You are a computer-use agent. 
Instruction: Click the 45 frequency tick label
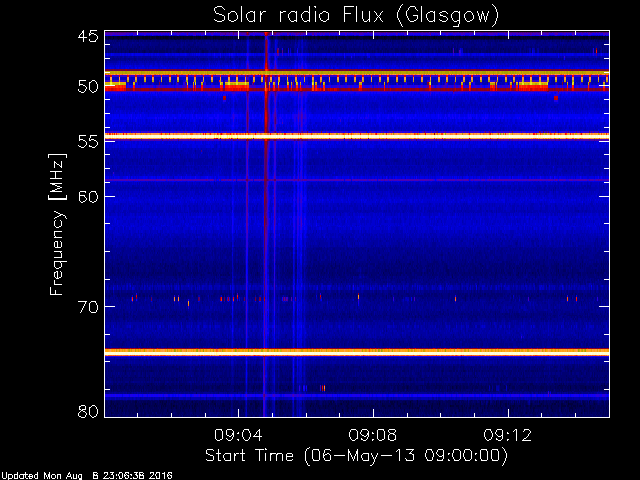(x=88, y=37)
